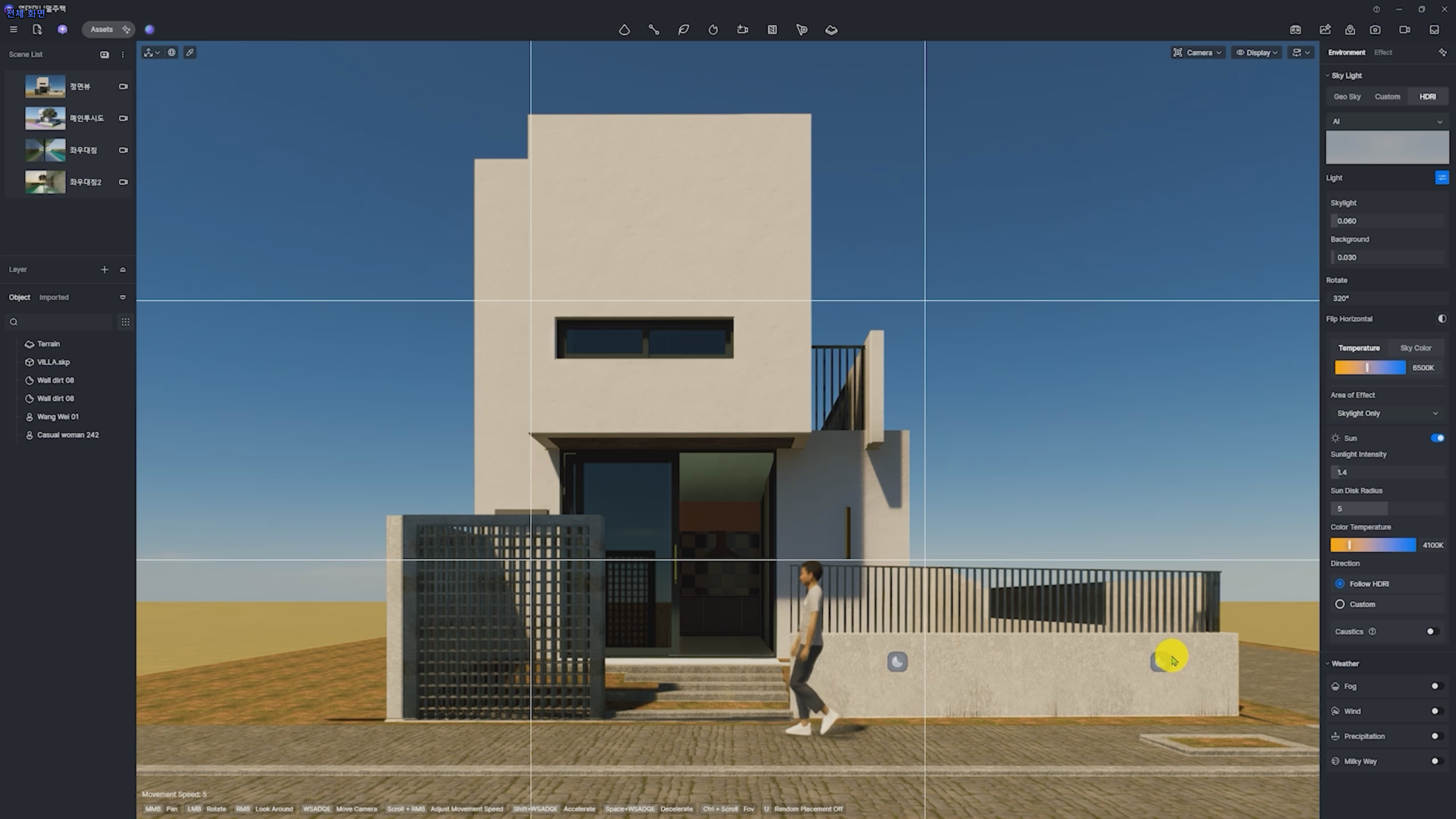Adjust sky Temperature 6500K slider
Screen dimensions: 1456x819
[1370, 368]
